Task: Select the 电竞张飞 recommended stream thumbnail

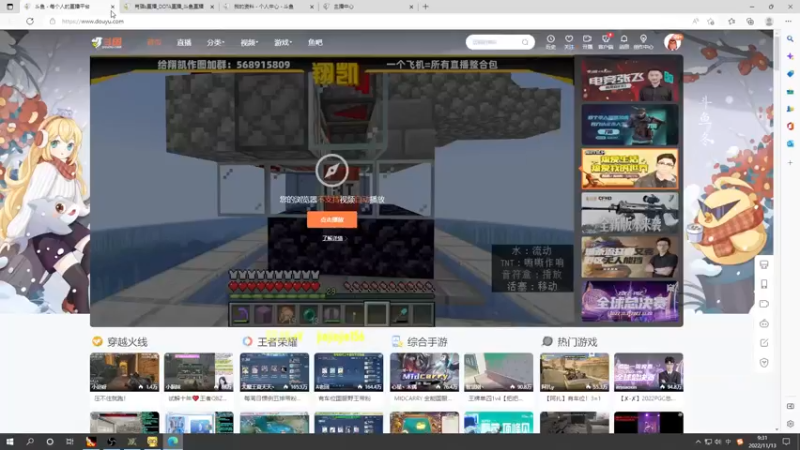Action: tap(630, 81)
